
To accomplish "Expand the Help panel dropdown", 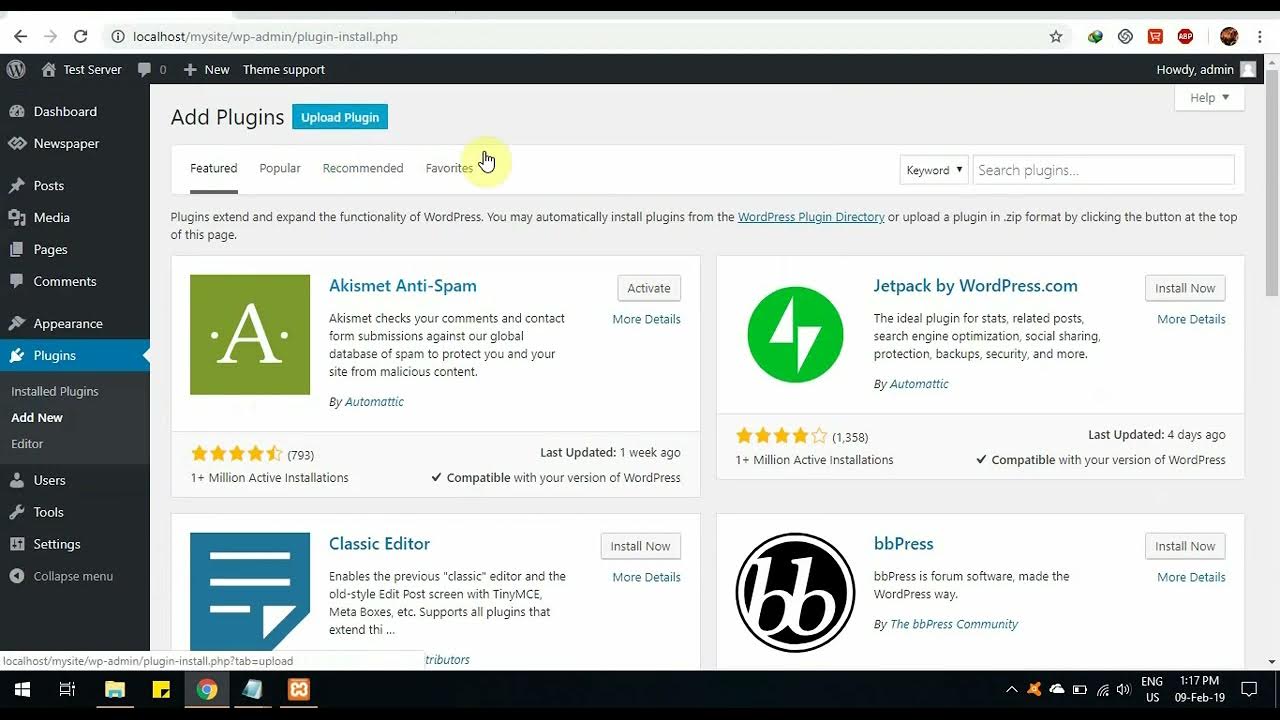I will [x=1210, y=98].
